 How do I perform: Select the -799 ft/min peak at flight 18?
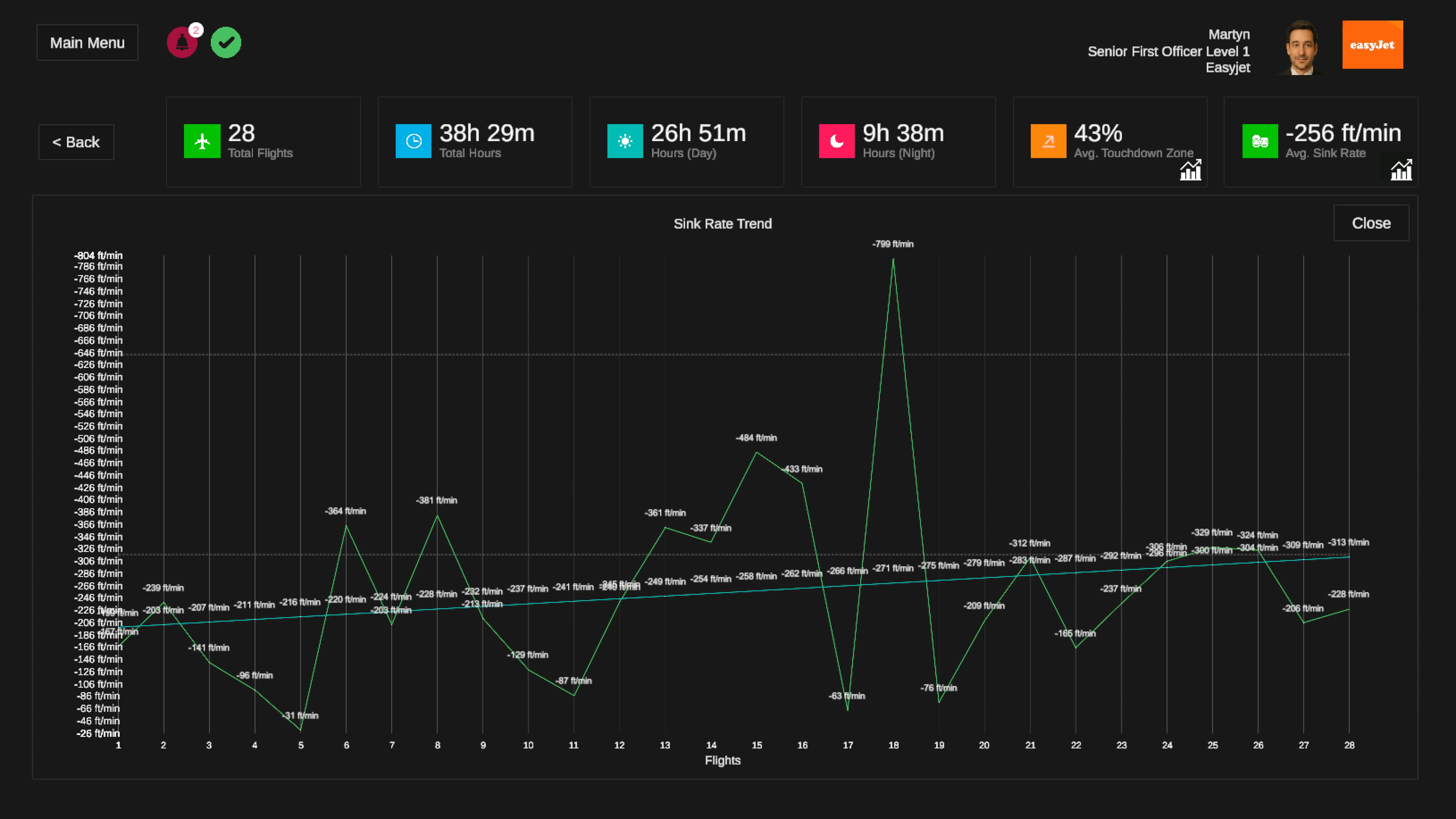(893, 259)
